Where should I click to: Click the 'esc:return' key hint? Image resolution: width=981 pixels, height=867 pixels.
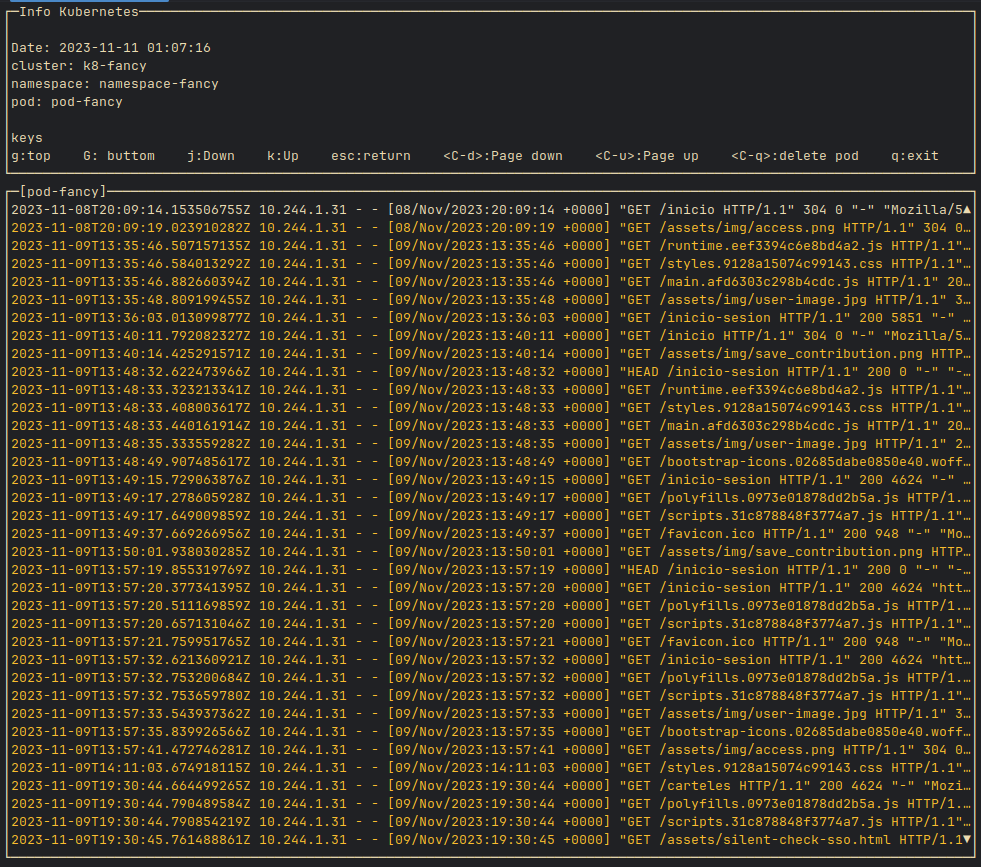click(371, 156)
